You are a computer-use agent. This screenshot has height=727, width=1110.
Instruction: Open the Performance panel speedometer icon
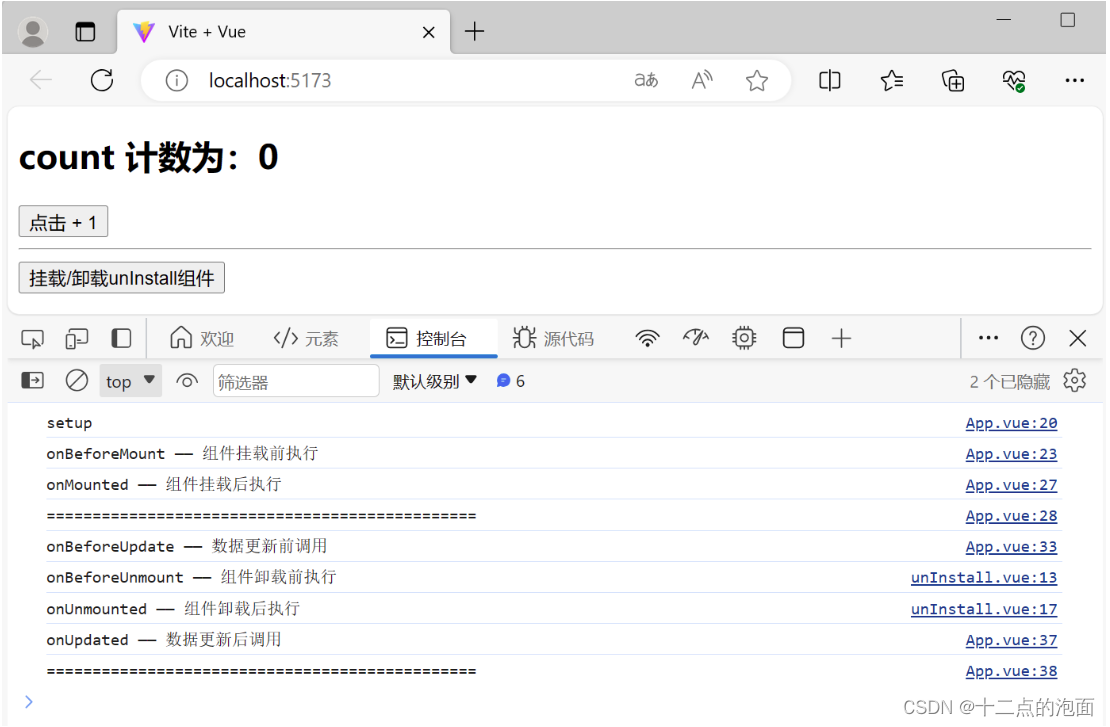coord(695,338)
